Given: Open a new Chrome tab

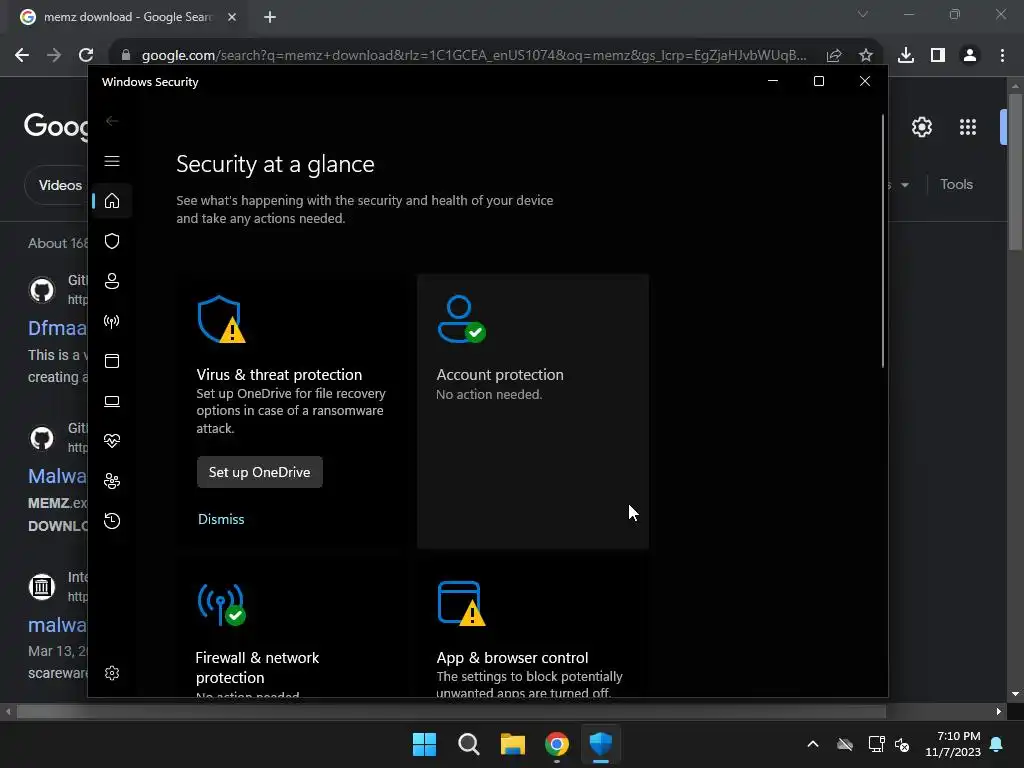Looking at the screenshot, I should click(x=270, y=17).
